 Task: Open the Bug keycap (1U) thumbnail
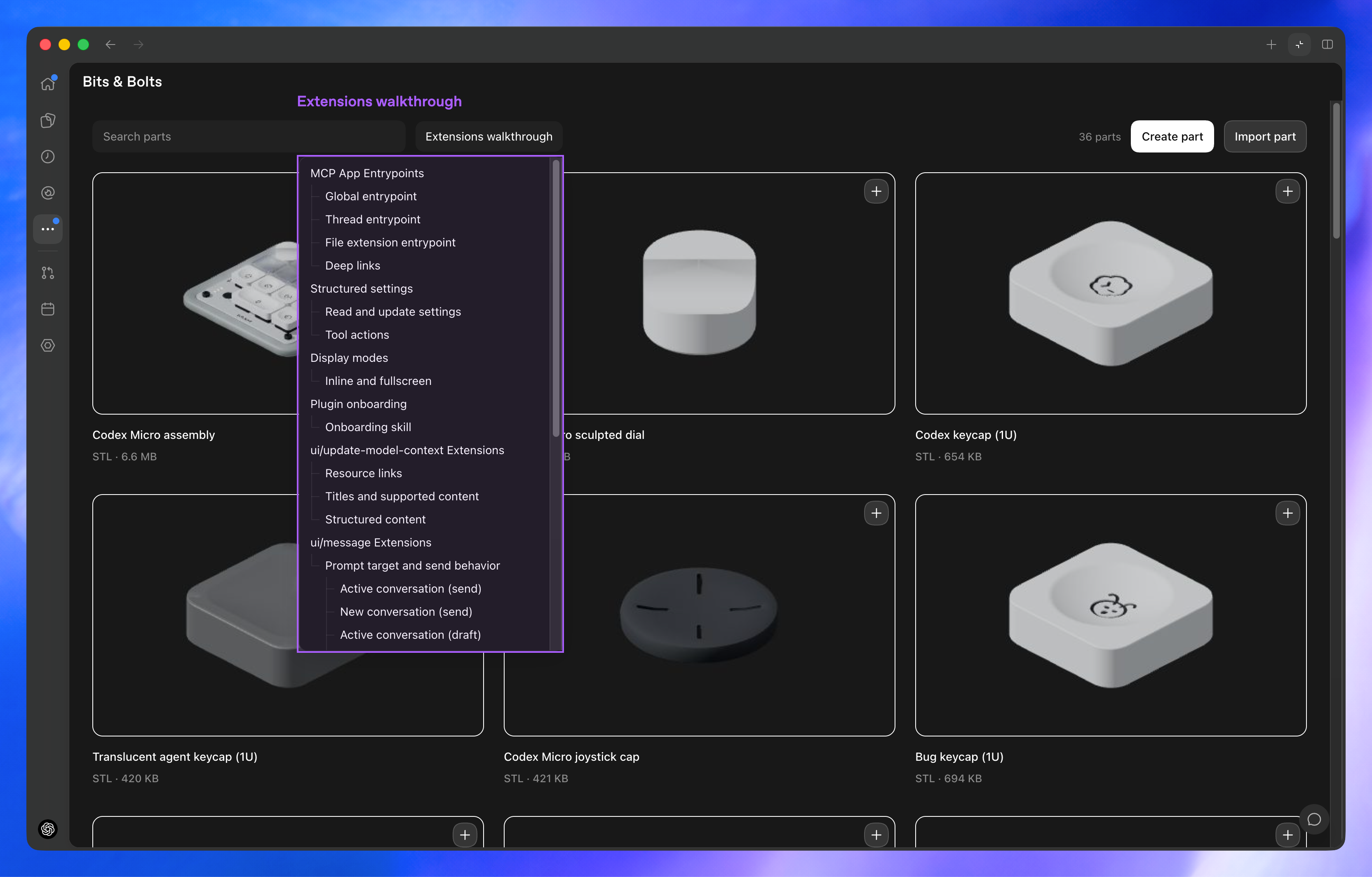tap(1111, 615)
